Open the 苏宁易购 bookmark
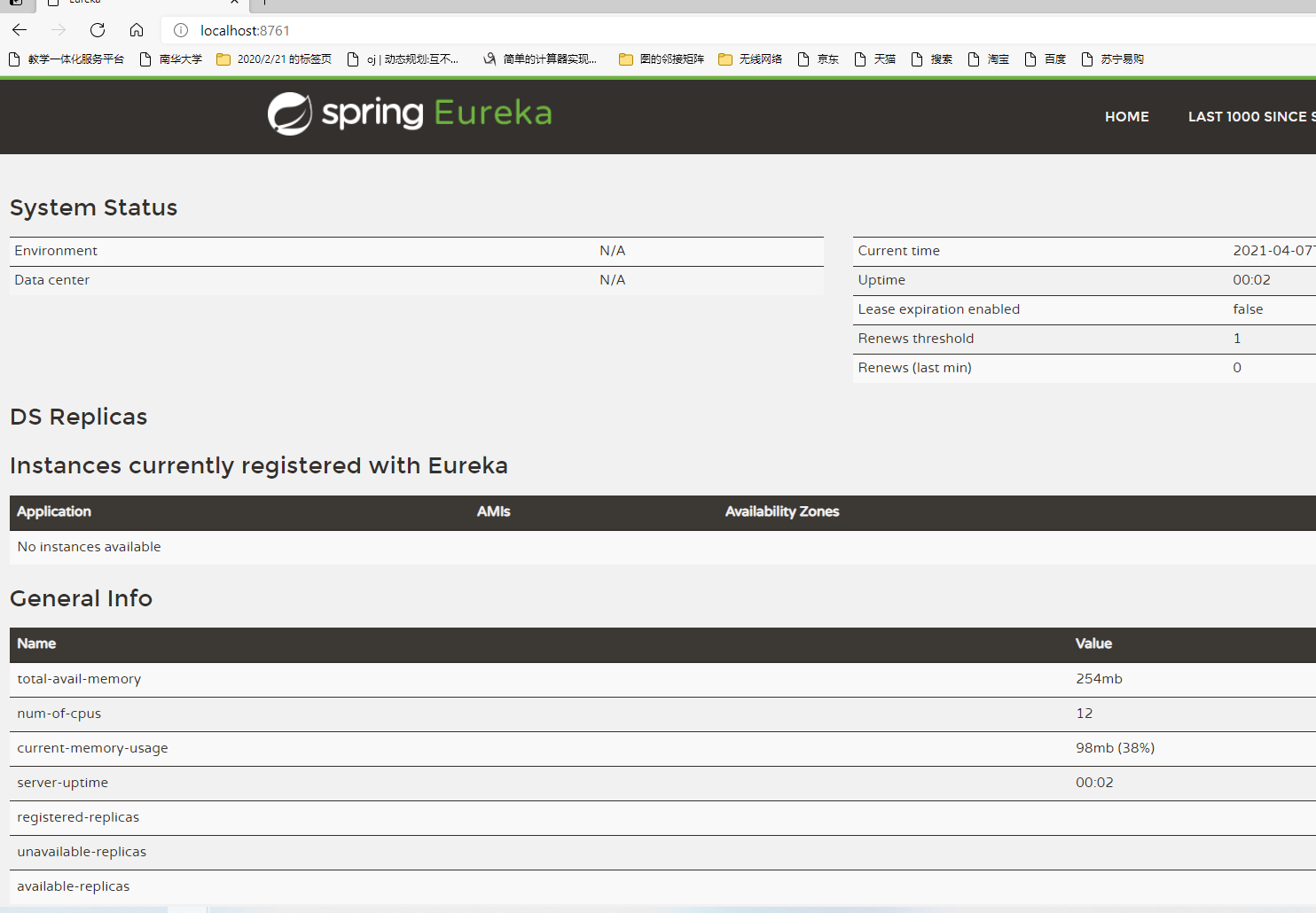The width and height of the screenshot is (1316, 913). [x=1113, y=59]
